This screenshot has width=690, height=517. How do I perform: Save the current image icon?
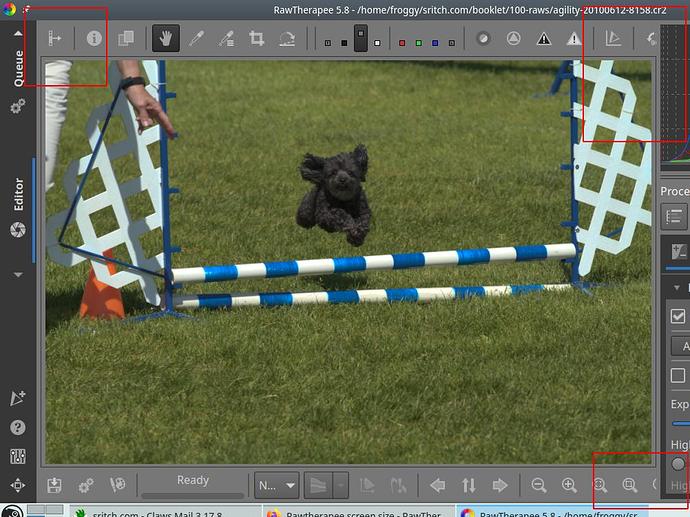(x=54, y=485)
